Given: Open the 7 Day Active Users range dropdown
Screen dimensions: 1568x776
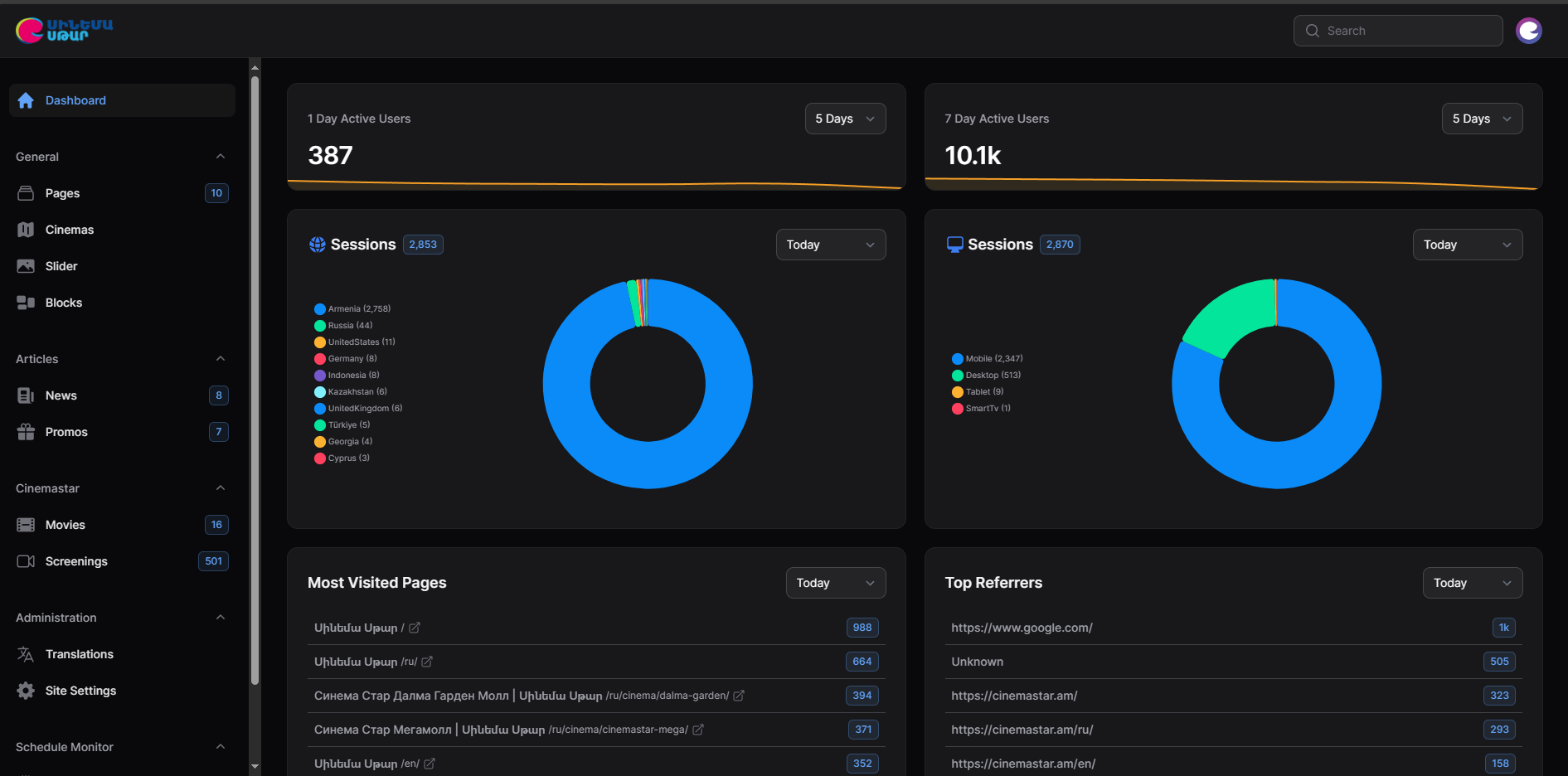Looking at the screenshot, I should pyautogui.click(x=1482, y=119).
